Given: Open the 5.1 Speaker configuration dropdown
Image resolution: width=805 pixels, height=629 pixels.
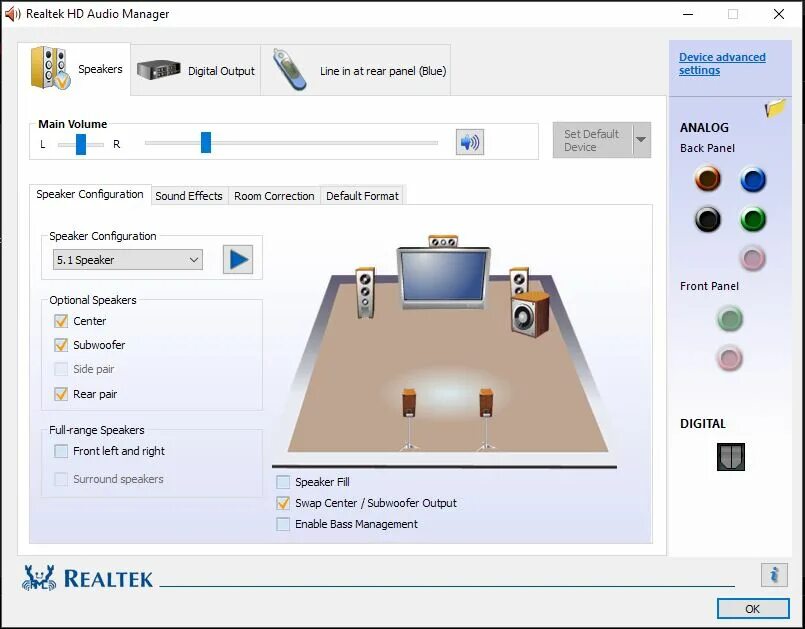Looking at the screenshot, I should coord(128,260).
